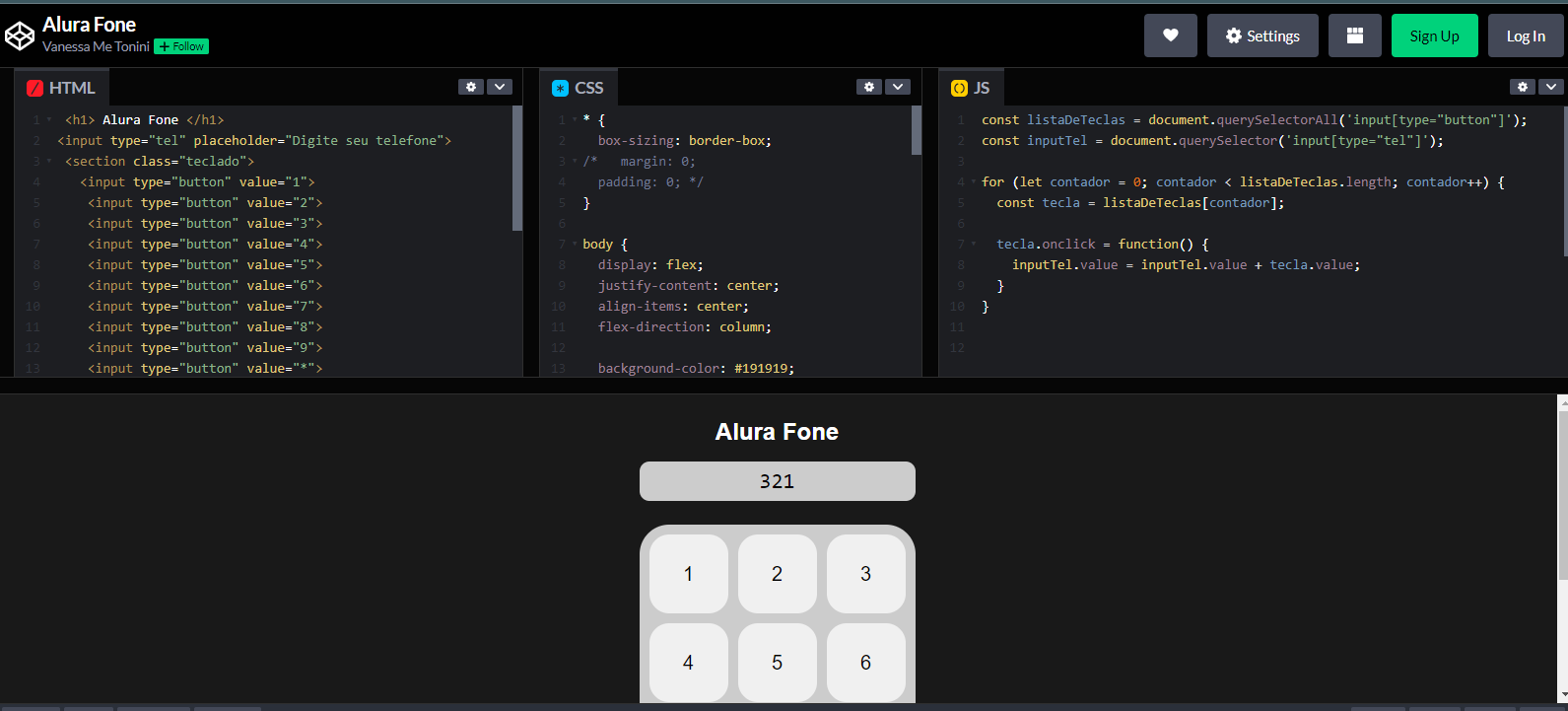Open the CSS editor chevron dropdown

coord(898,87)
